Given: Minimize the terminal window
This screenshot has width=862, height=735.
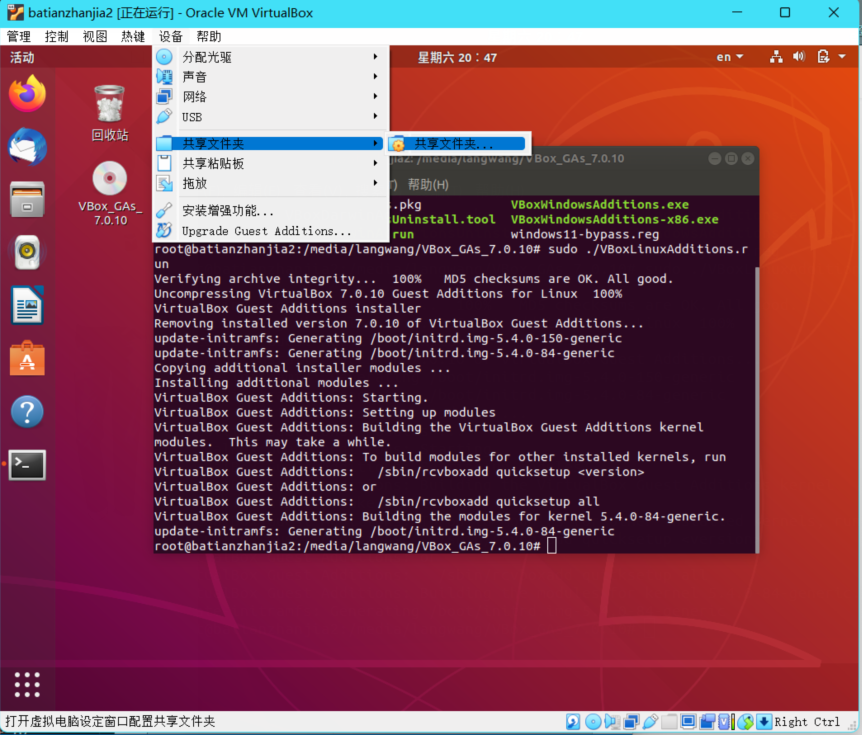Looking at the screenshot, I should pyautogui.click(x=715, y=158).
